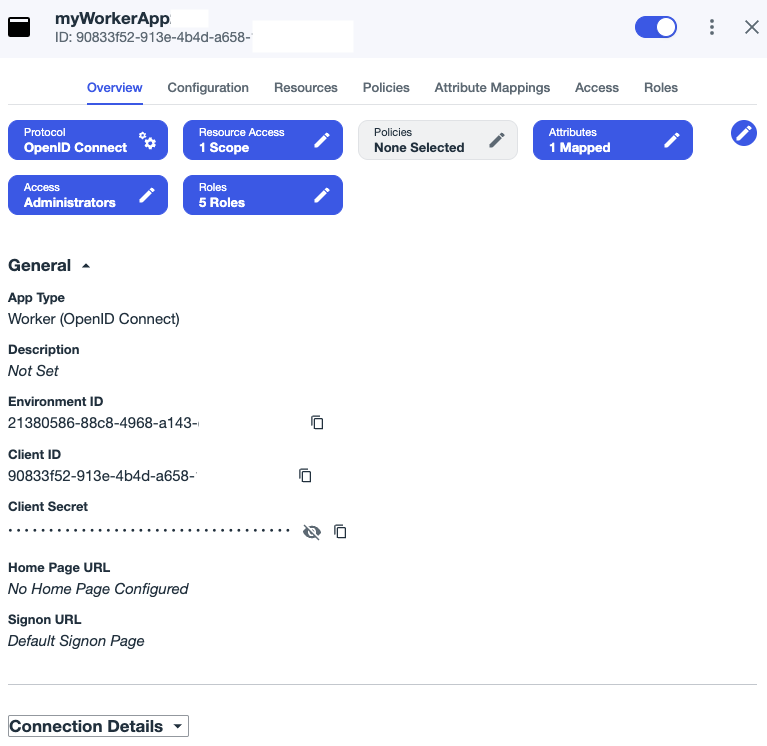This screenshot has height=746, width=767.
Task: Click pencil icon on Policies tile
Action: (497, 141)
